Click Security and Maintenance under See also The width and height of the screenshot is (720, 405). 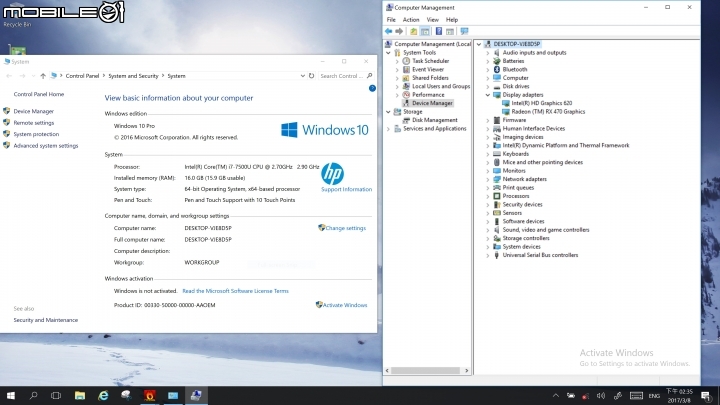[45, 320]
